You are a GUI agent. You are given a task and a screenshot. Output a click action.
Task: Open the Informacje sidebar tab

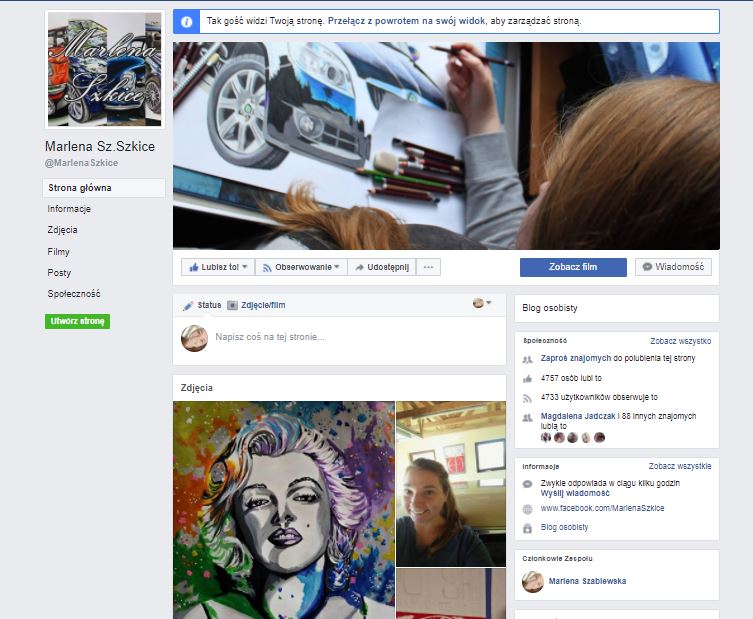pos(69,209)
